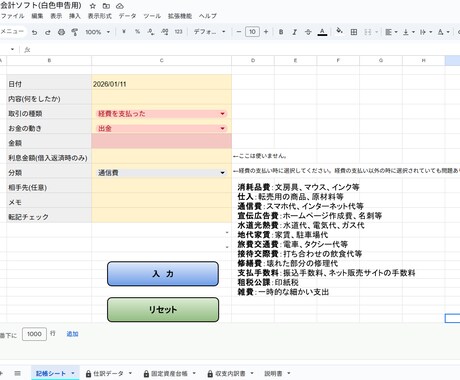Open the all sheets list icon

click(x=17, y=373)
